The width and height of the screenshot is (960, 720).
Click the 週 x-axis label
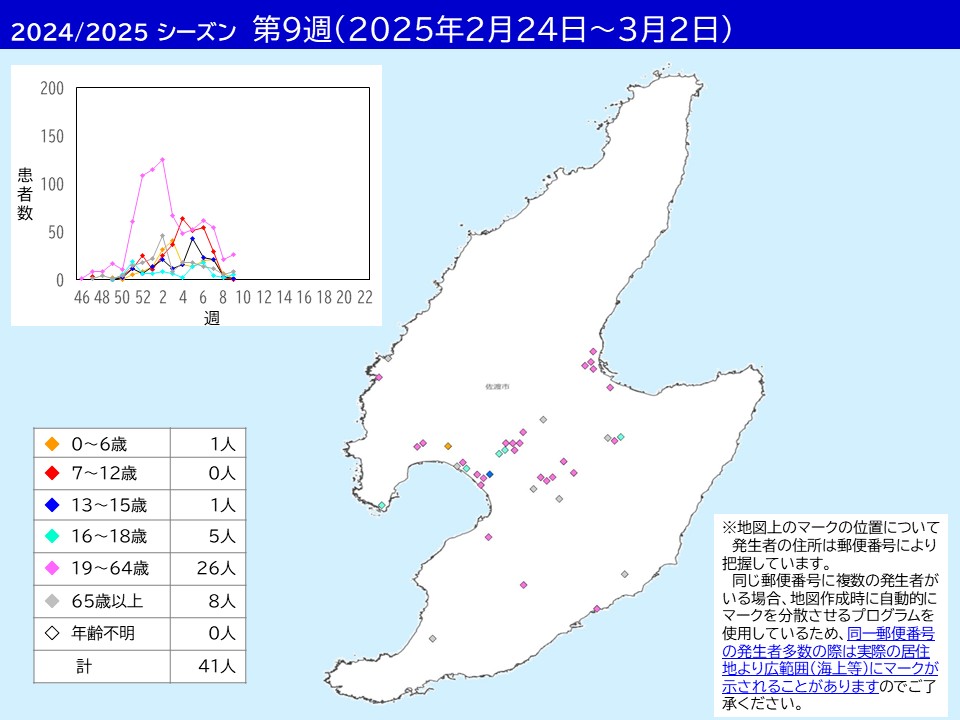coord(212,318)
